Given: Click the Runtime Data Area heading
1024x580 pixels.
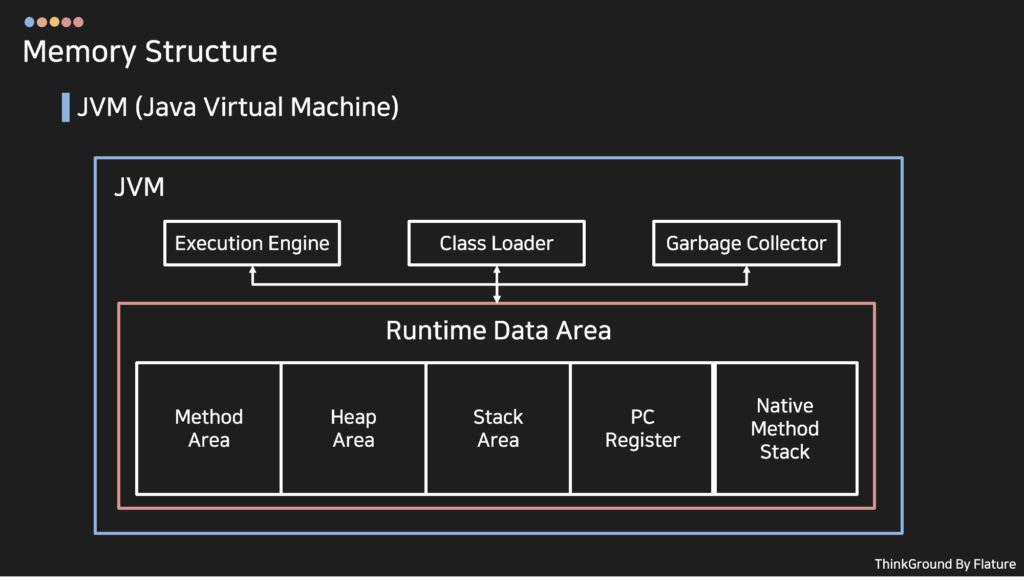Looking at the screenshot, I should point(498,330).
